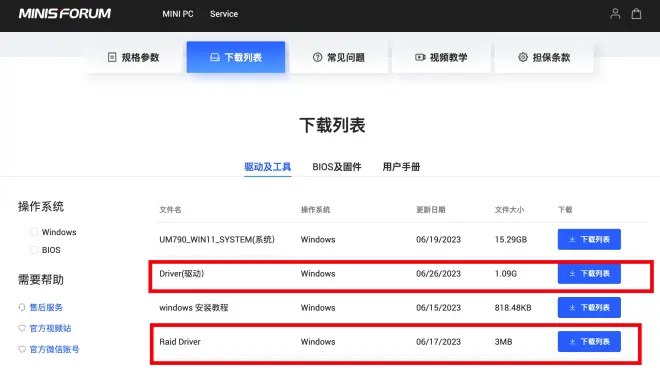Open the MINI PC menu
This screenshot has height=378, width=660.
[x=178, y=14]
